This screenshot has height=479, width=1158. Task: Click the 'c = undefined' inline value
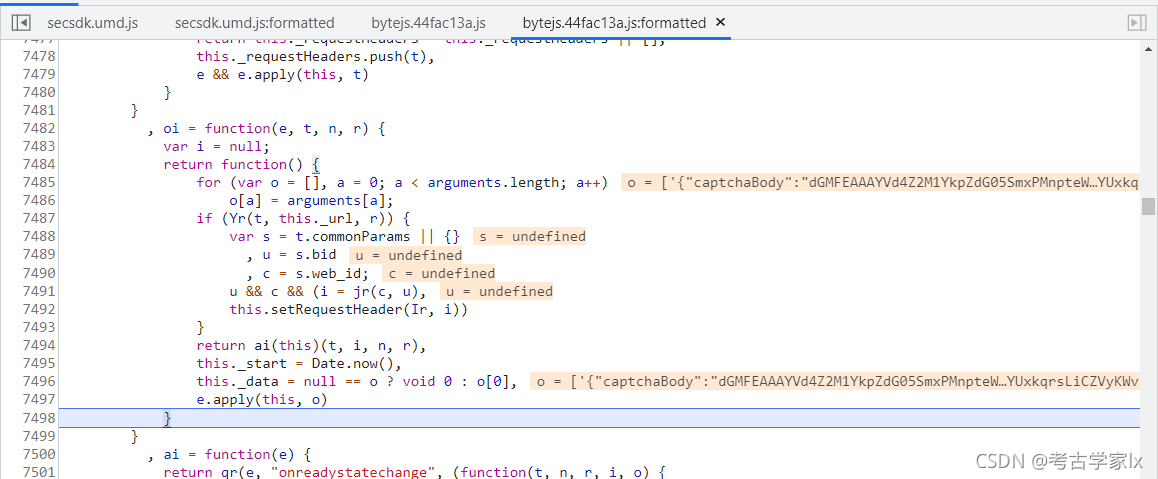point(439,273)
